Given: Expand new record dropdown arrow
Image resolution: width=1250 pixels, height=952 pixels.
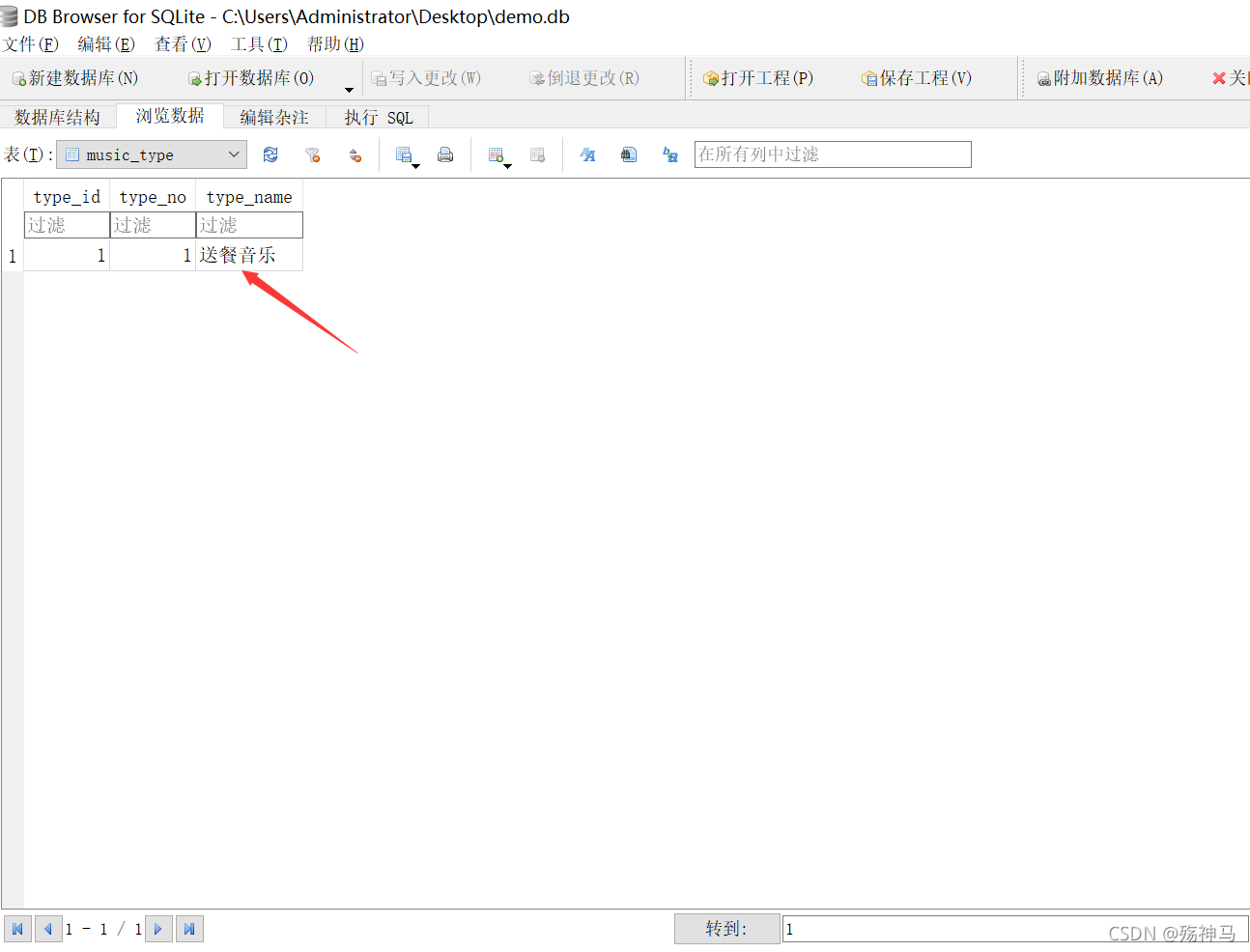Looking at the screenshot, I should pos(508,166).
